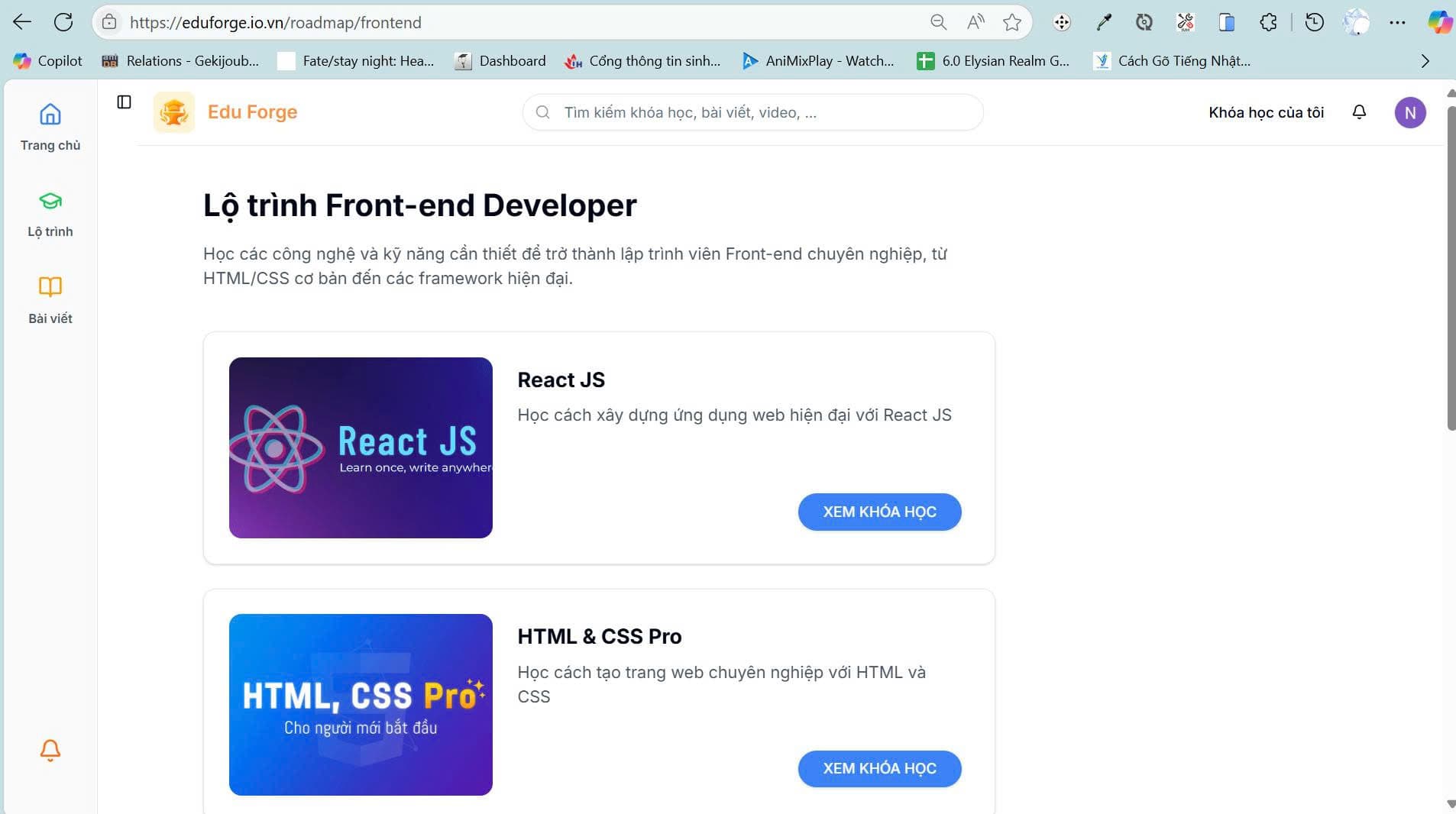Screen dimensions: 1456x814
Task: Go to Trang chủ home icon
Action: pyautogui.click(x=50, y=115)
